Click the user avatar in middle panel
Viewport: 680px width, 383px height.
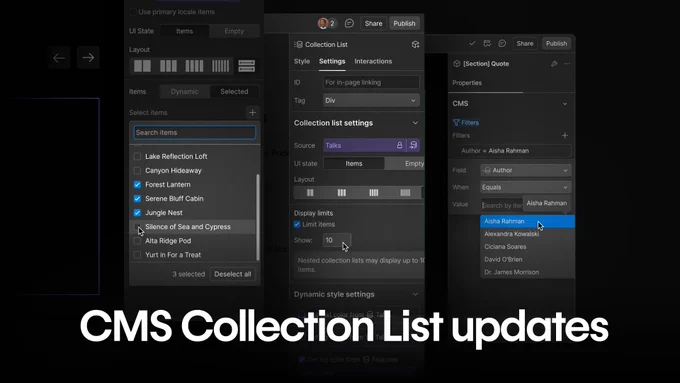point(323,23)
